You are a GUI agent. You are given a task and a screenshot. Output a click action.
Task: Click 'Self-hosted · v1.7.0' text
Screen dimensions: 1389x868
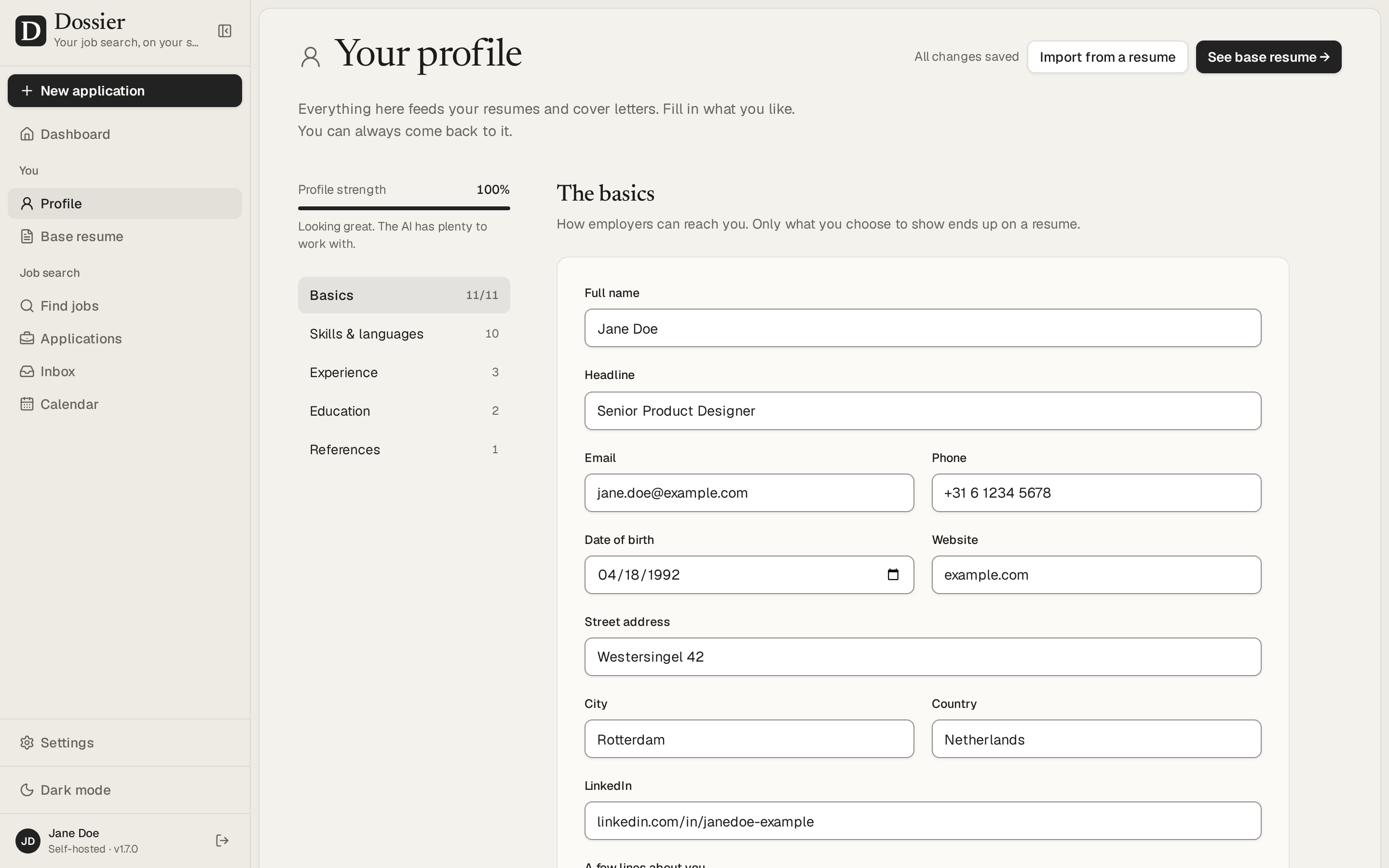coord(93,849)
